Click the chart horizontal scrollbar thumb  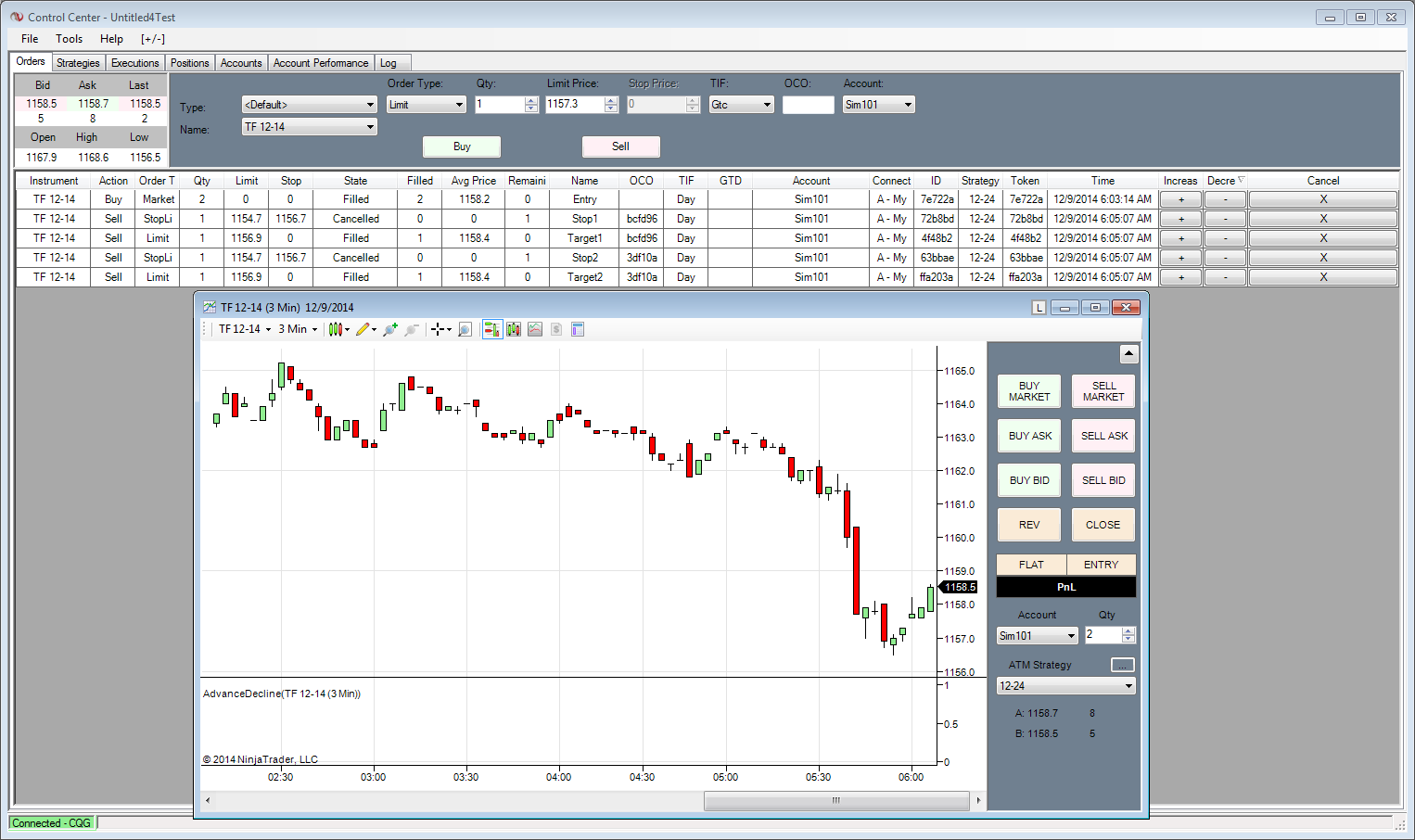pos(836,800)
